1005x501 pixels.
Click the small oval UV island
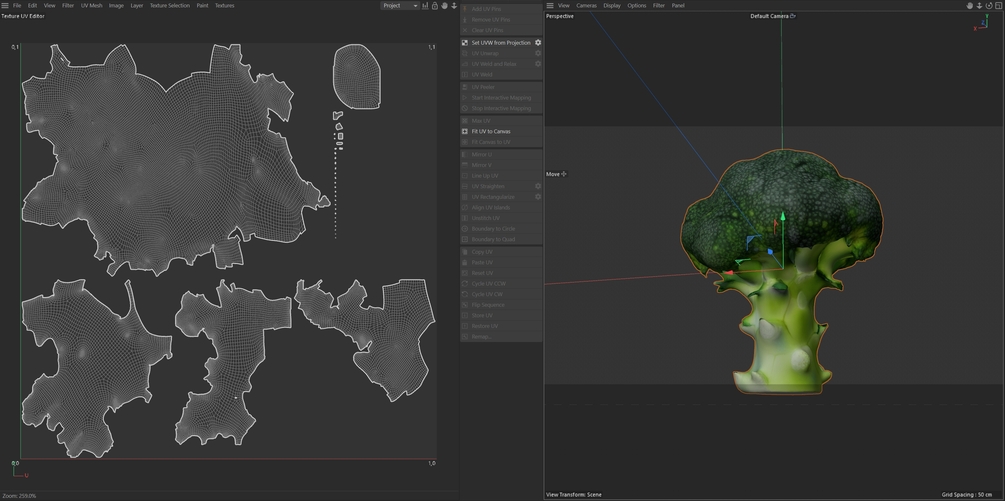(x=357, y=76)
